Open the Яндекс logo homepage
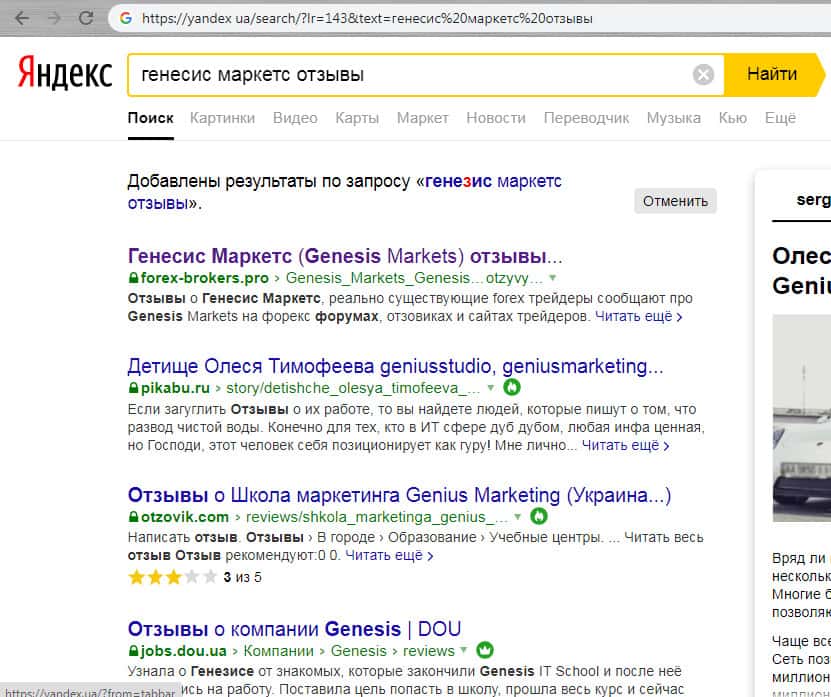Viewport: 831px width, 697px height. click(x=65, y=74)
